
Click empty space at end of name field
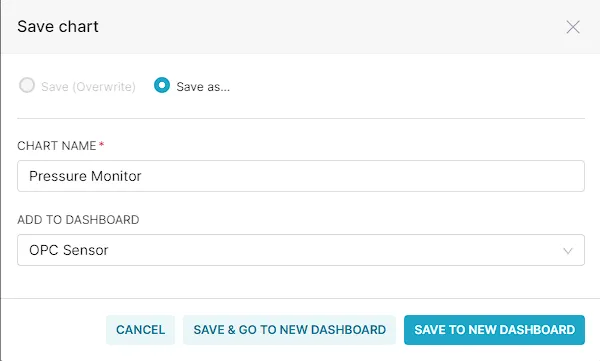pyautogui.click(x=364, y=176)
